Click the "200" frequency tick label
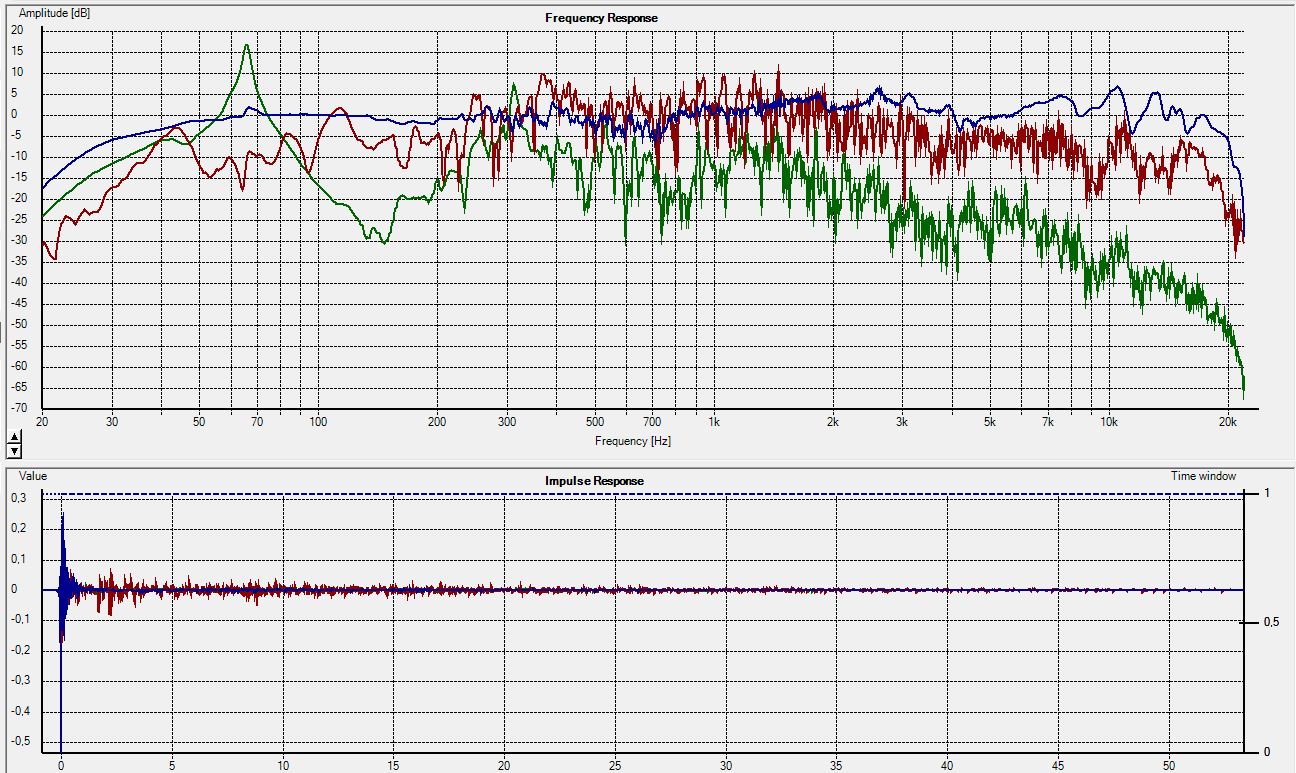 coord(437,422)
